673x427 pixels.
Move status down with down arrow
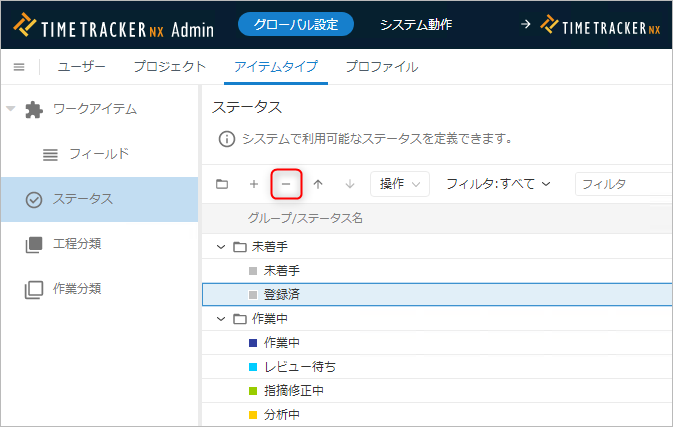pyautogui.click(x=350, y=184)
